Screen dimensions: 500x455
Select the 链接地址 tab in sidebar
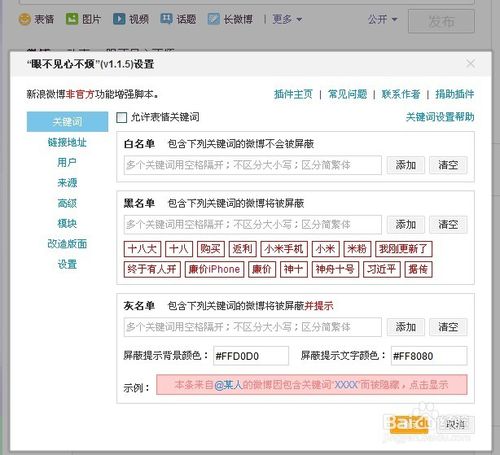pyautogui.click(x=67, y=142)
